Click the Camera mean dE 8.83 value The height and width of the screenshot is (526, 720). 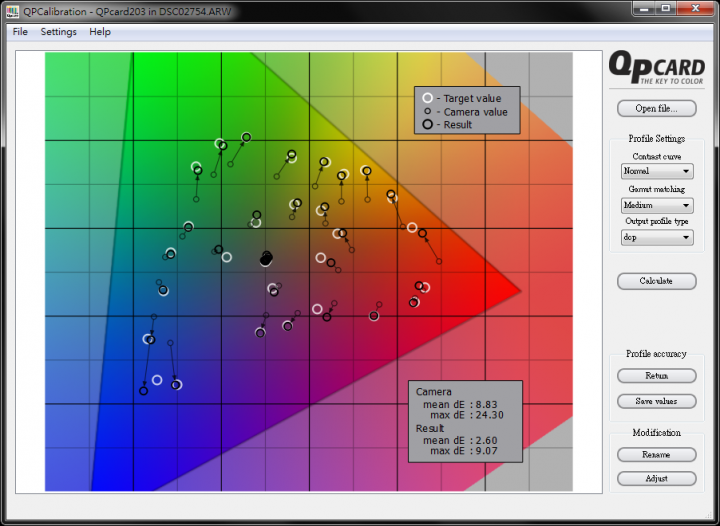click(486, 404)
